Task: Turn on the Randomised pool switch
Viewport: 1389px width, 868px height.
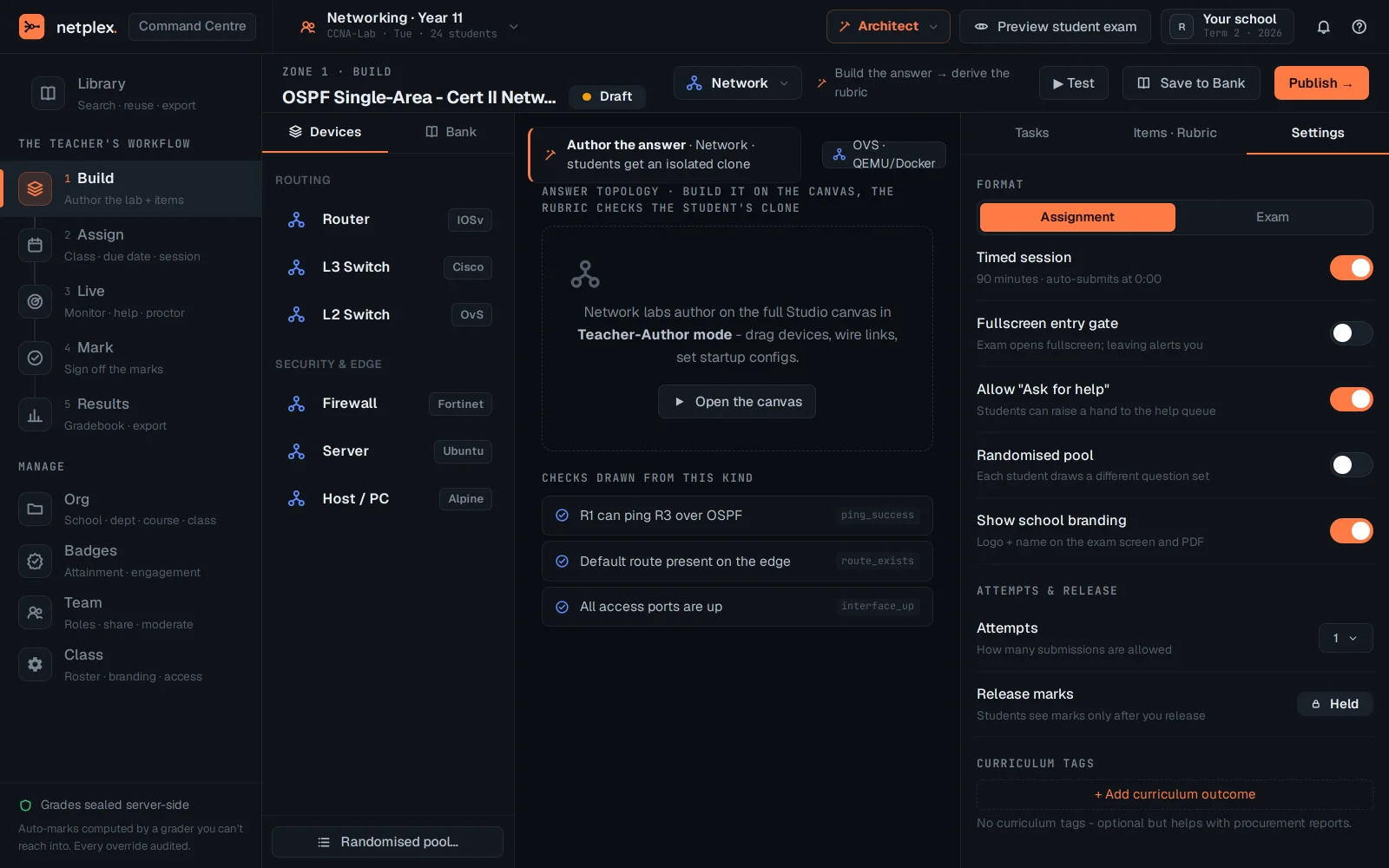Action: 1351,465
